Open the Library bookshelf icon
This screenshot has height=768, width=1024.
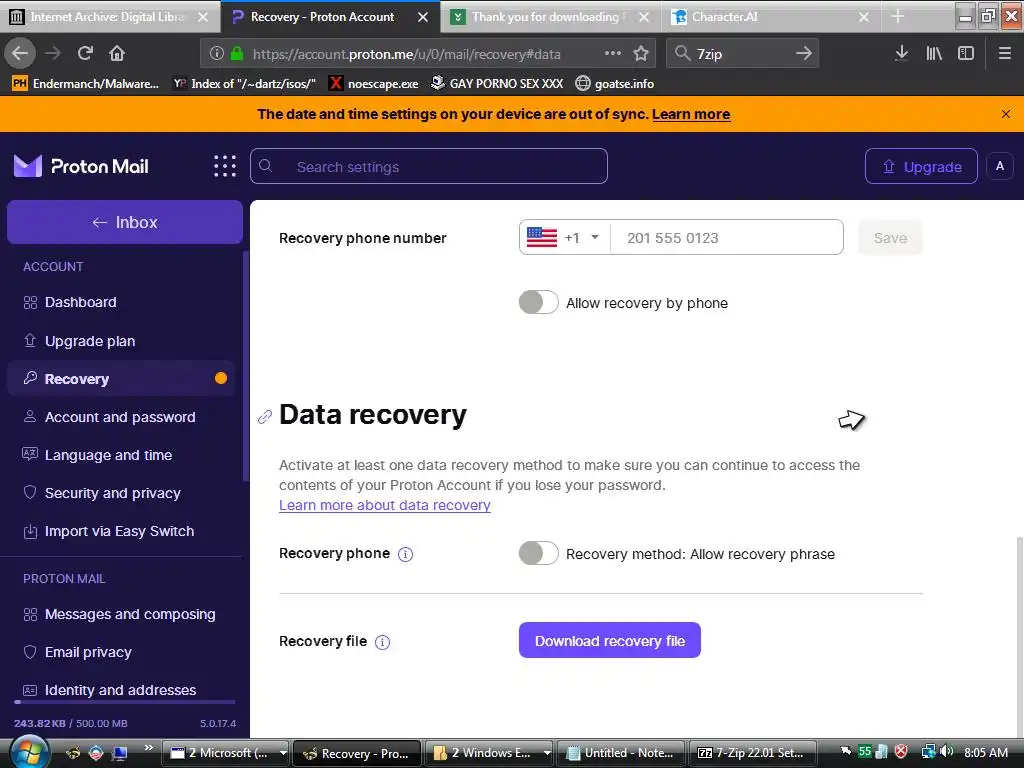click(934, 53)
